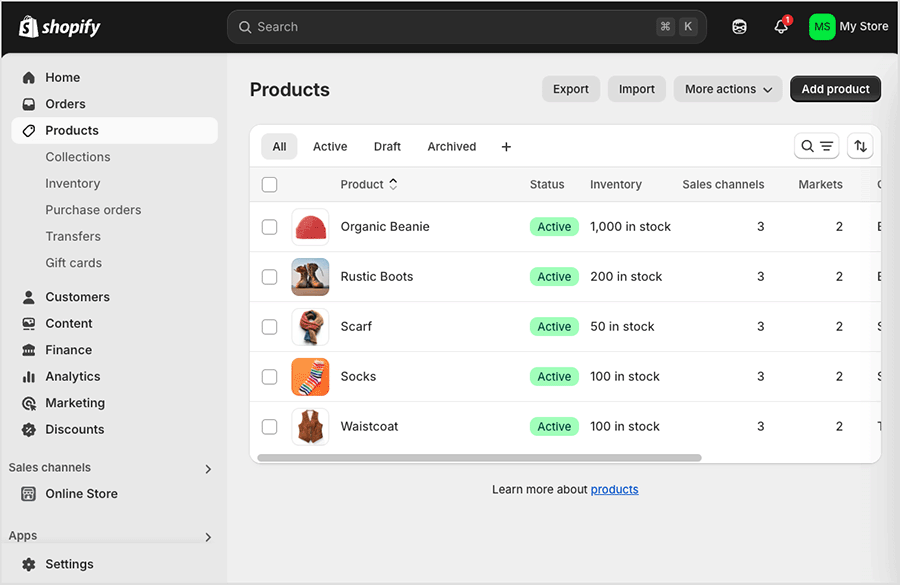
Task: Open the Waistcoat product name
Action: tap(369, 426)
